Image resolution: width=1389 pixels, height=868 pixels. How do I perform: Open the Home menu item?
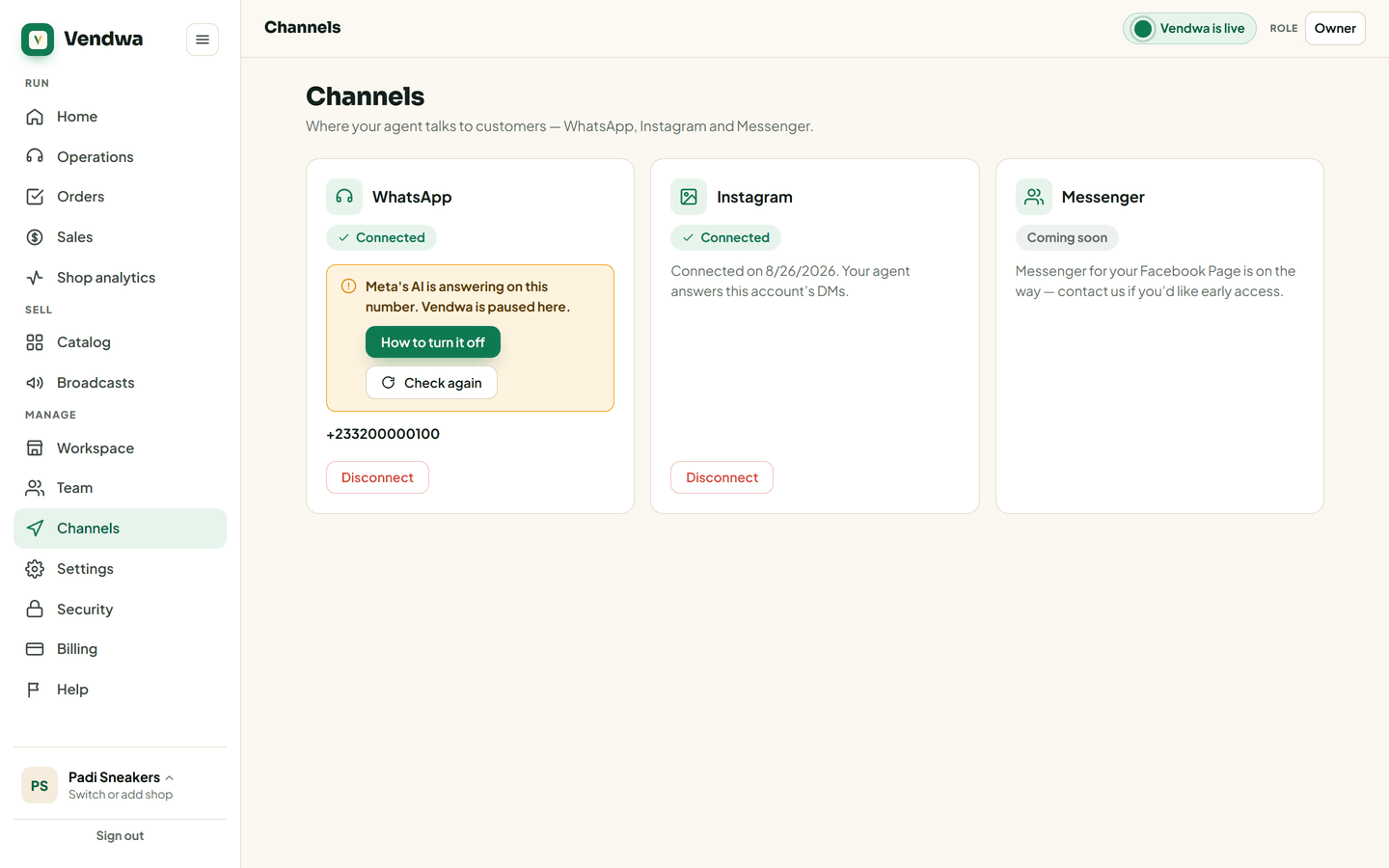(120, 117)
